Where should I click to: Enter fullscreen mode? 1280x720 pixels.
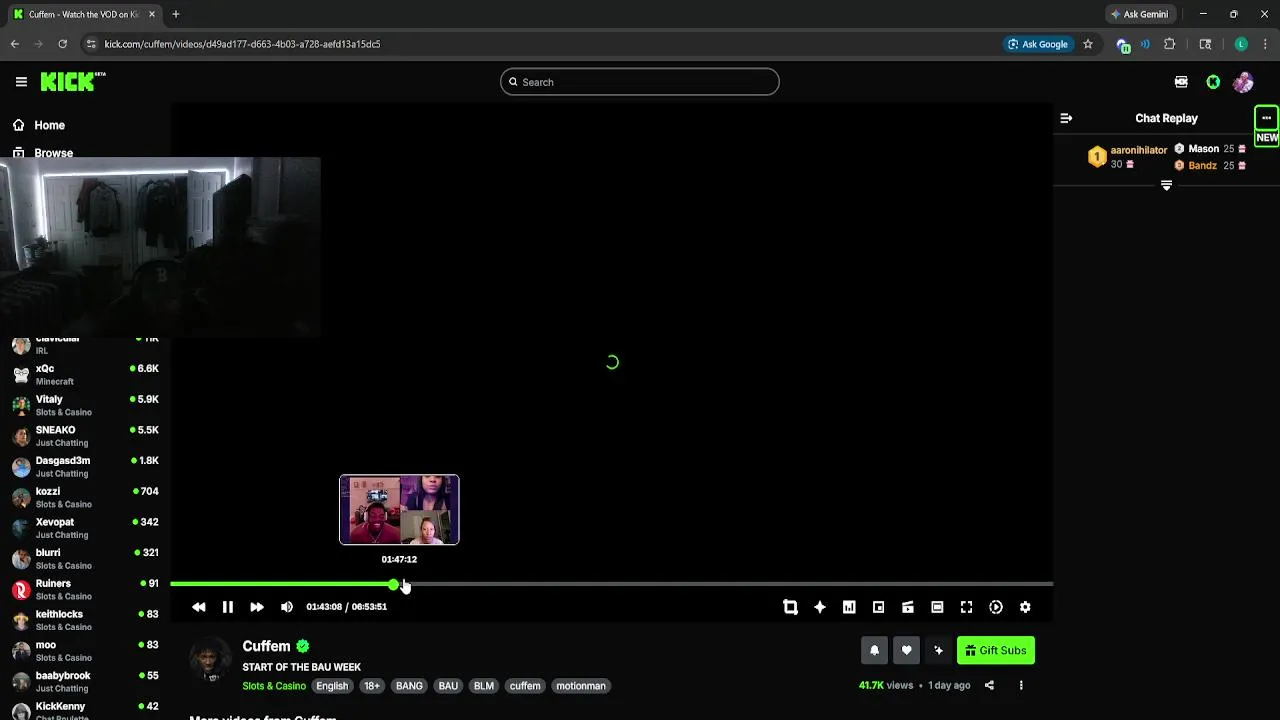coord(966,607)
